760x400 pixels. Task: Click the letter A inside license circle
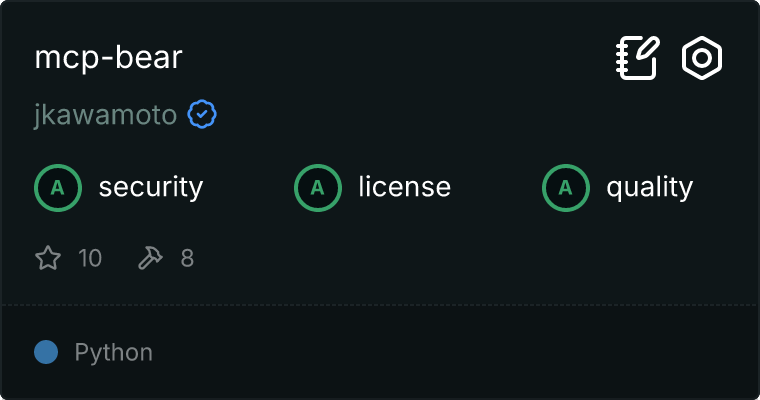coord(317,188)
